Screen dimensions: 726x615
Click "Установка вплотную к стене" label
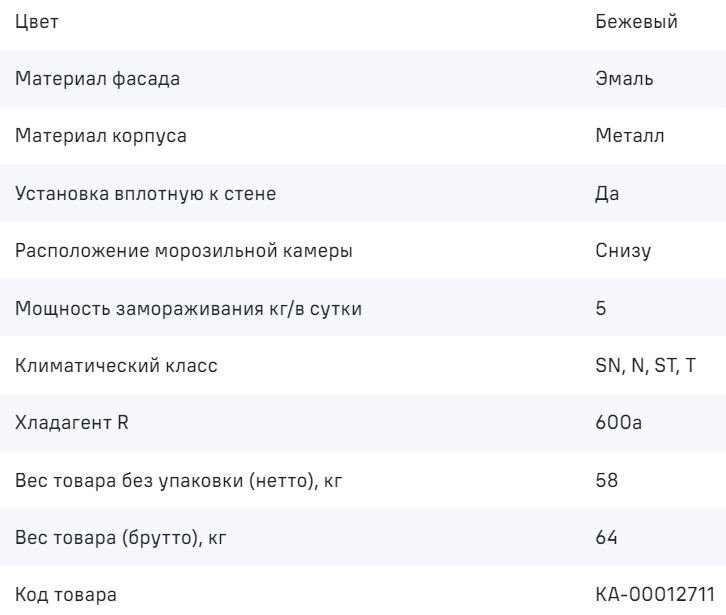146,193
